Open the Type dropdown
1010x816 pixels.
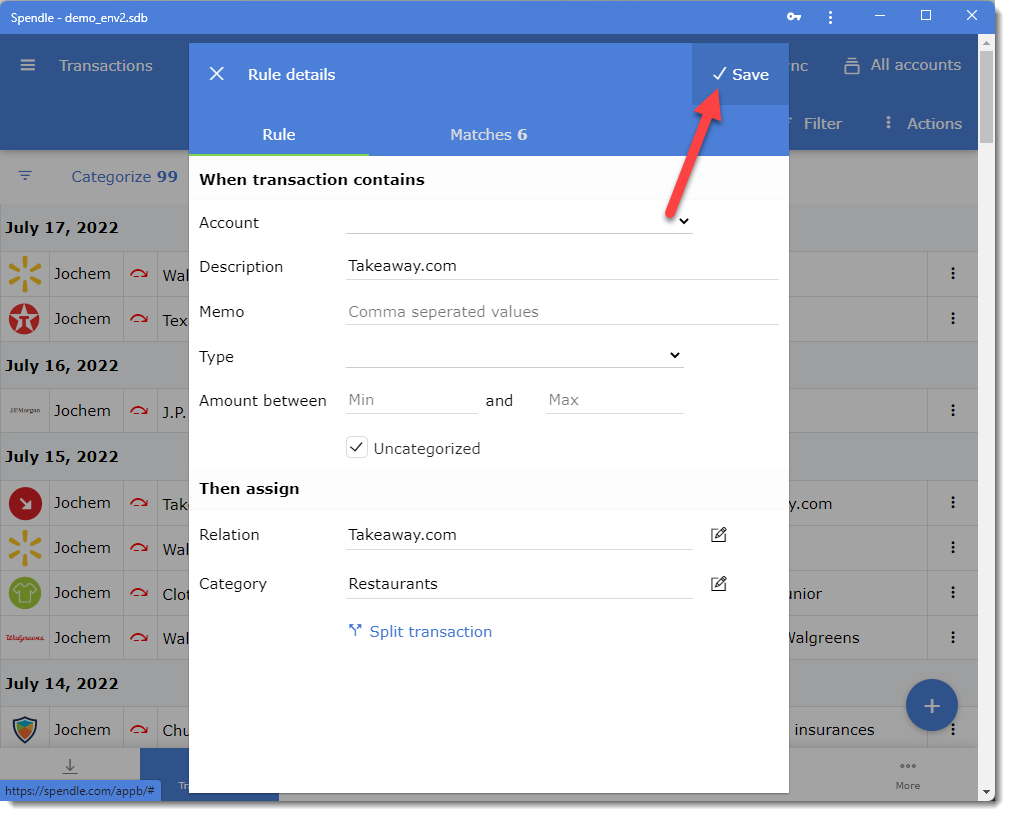pyautogui.click(x=514, y=356)
